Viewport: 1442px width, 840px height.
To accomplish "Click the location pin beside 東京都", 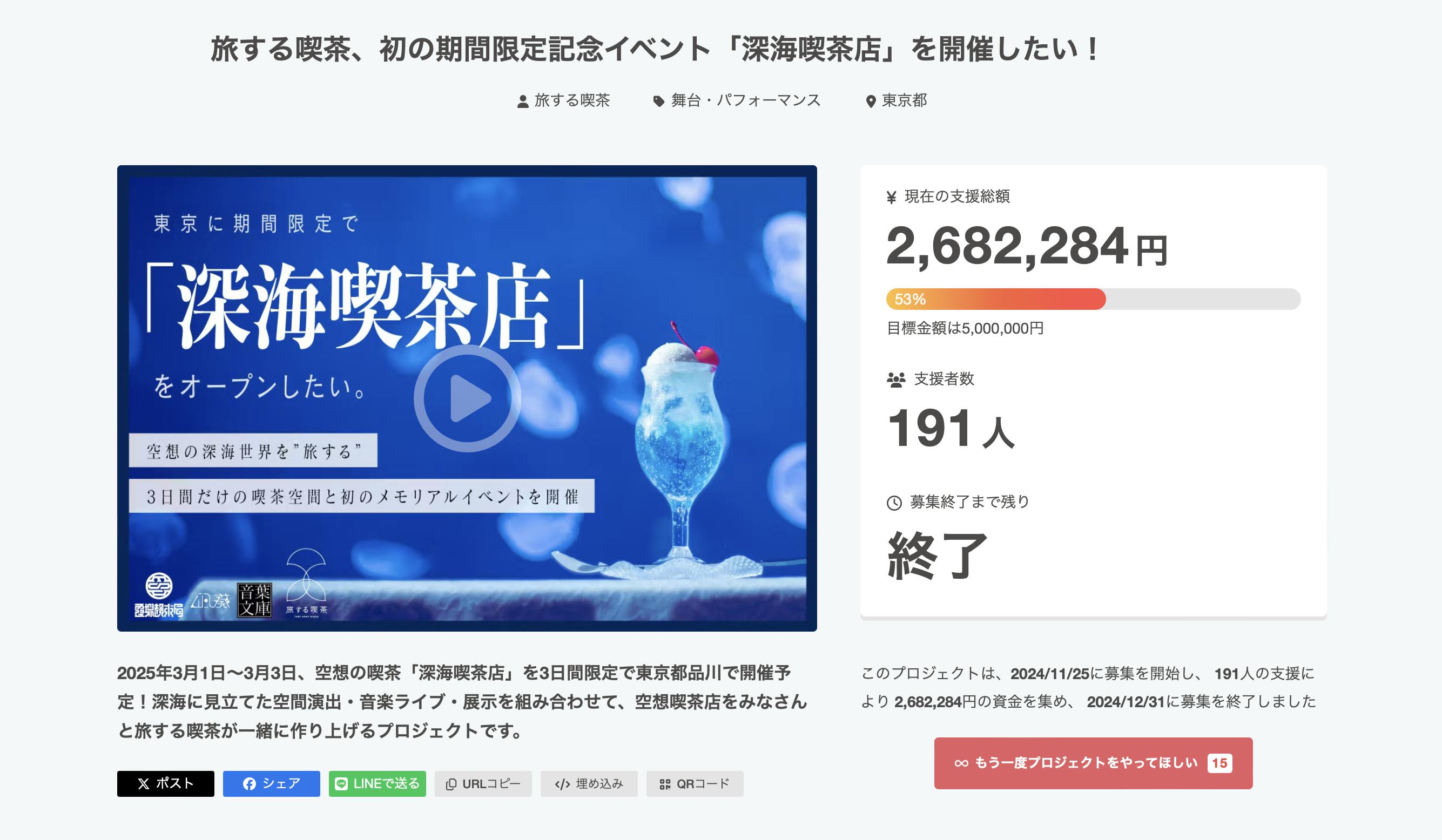I will click(x=871, y=102).
